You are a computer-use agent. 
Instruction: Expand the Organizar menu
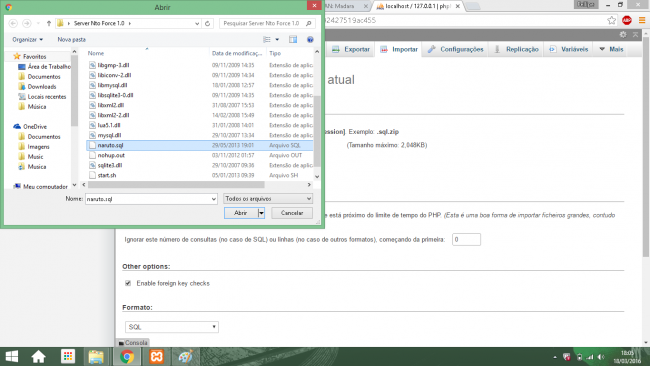tap(27, 39)
